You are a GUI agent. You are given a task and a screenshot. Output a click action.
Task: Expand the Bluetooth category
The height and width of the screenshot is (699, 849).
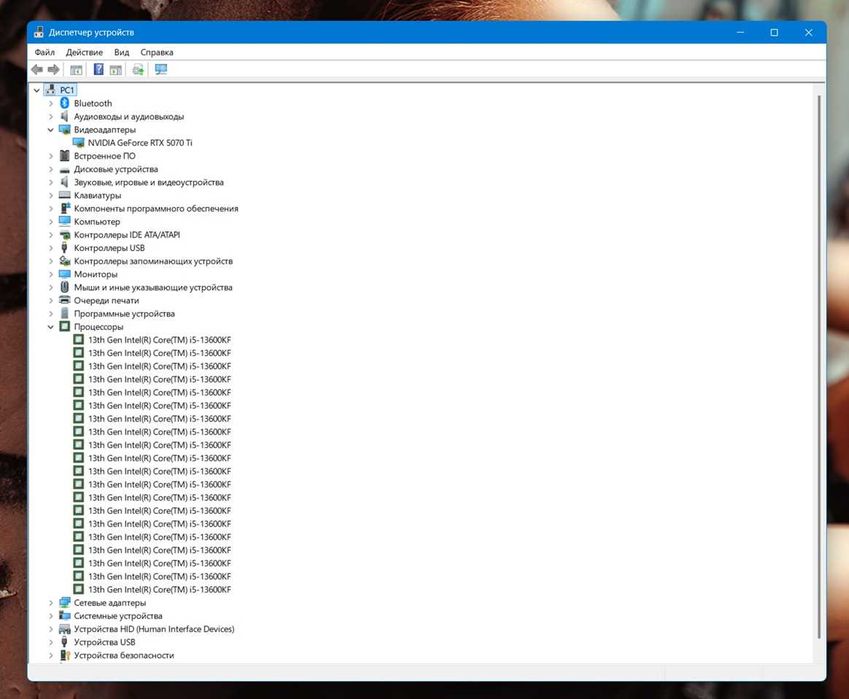point(50,103)
